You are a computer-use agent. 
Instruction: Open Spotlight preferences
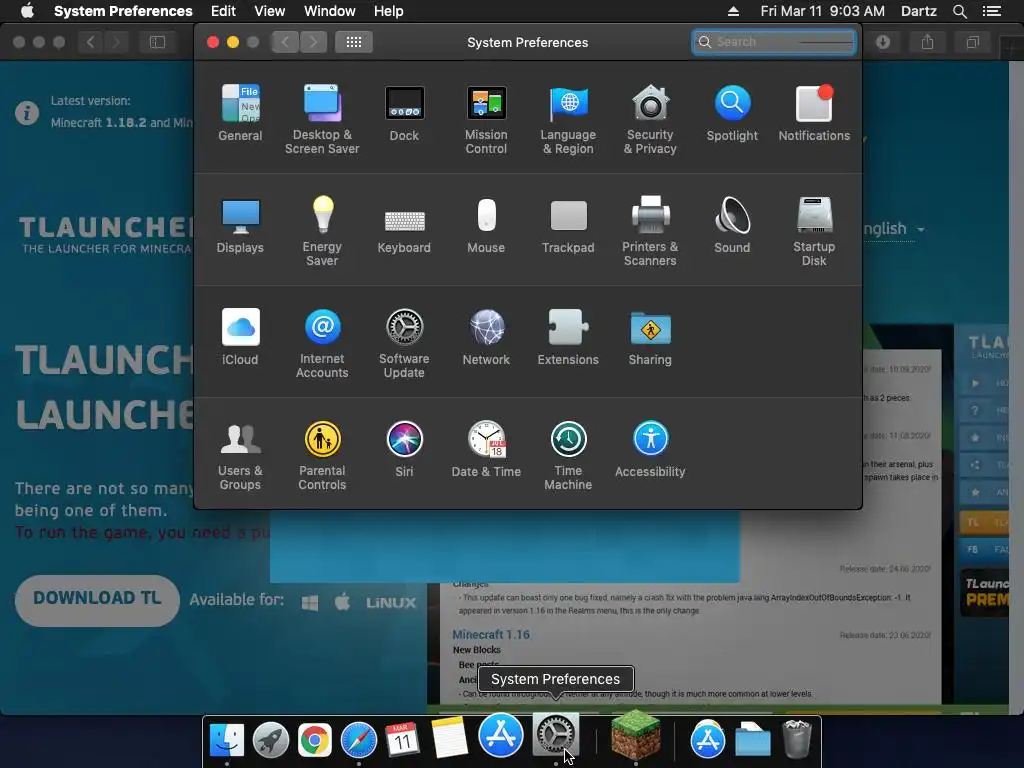(x=732, y=113)
